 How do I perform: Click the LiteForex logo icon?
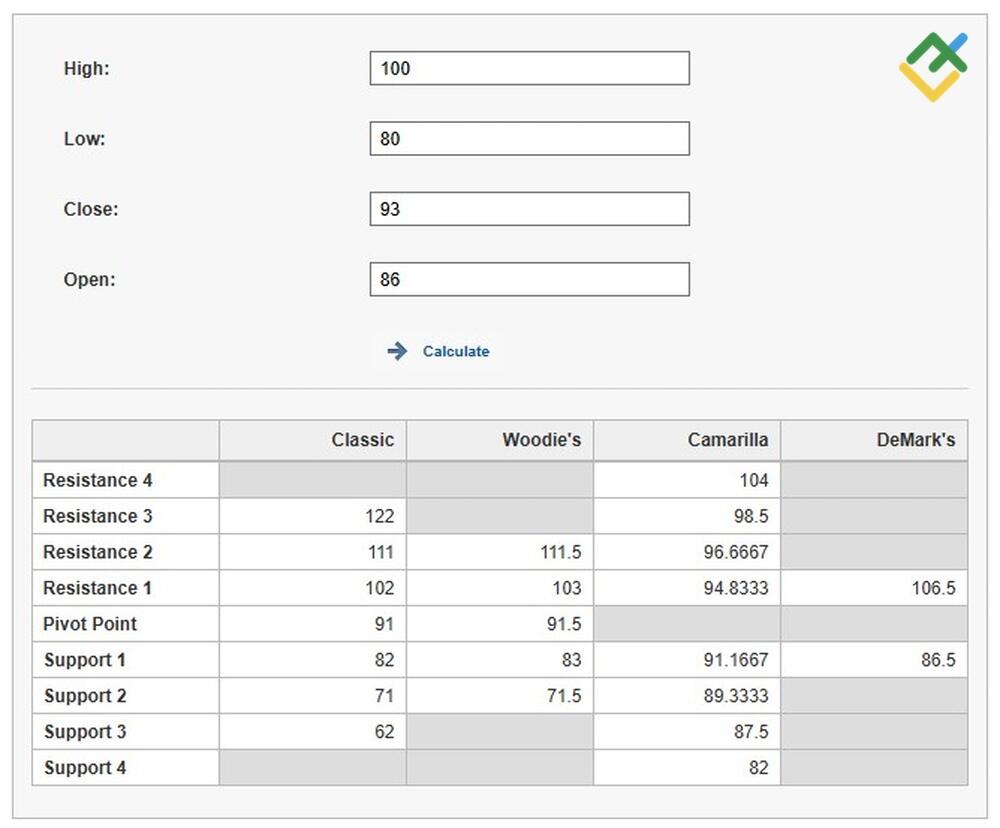click(x=935, y=62)
